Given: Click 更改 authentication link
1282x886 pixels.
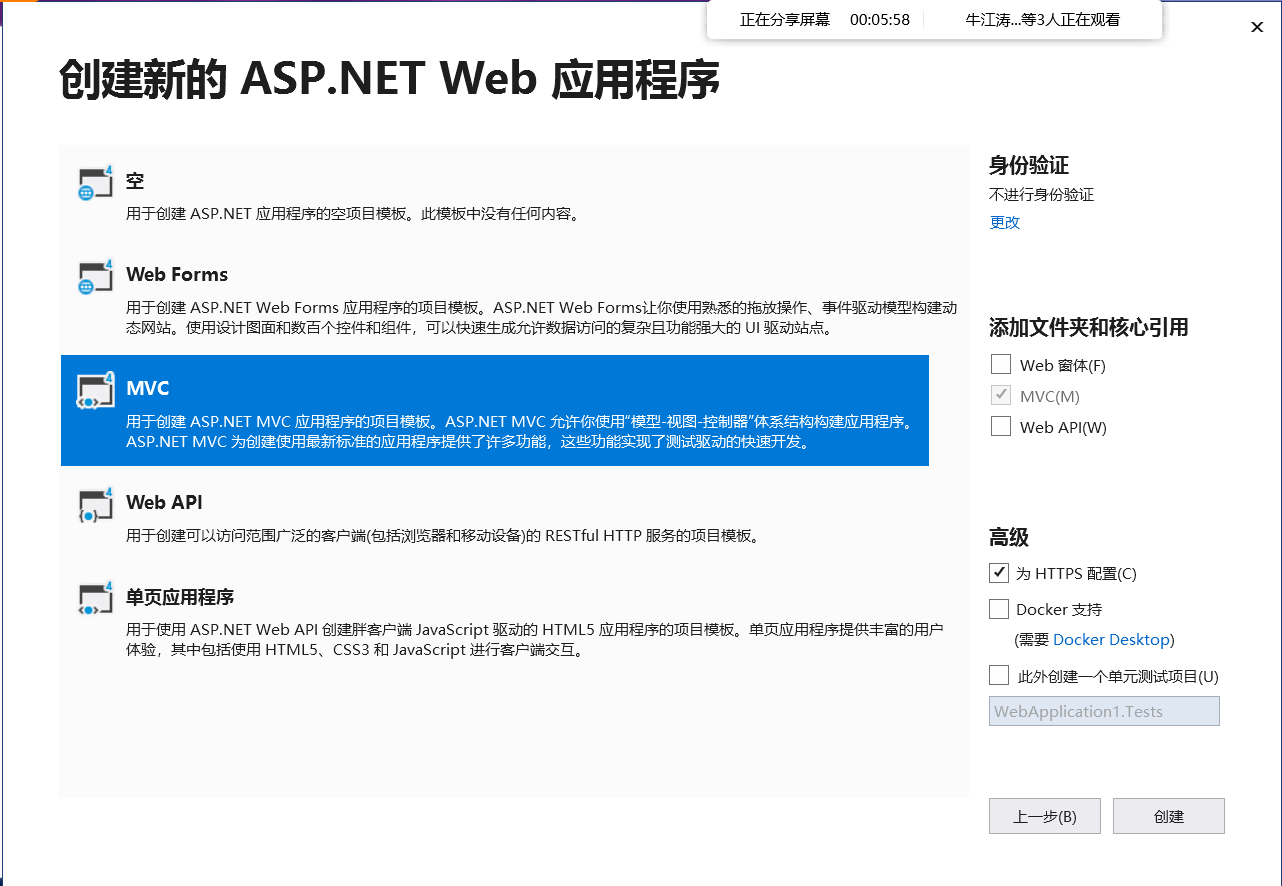Looking at the screenshot, I should (1005, 222).
